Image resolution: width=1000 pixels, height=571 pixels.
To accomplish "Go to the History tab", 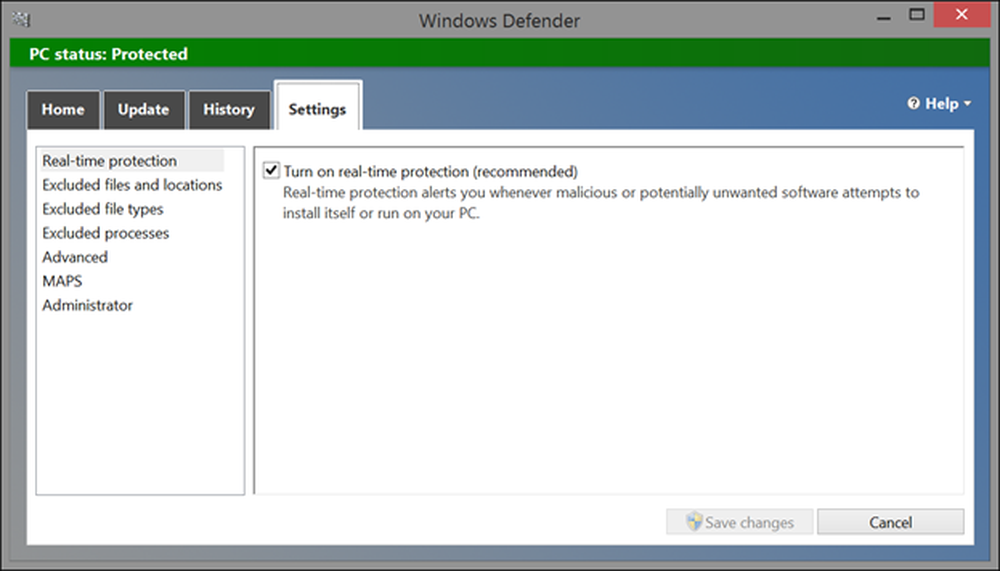I will (229, 110).
